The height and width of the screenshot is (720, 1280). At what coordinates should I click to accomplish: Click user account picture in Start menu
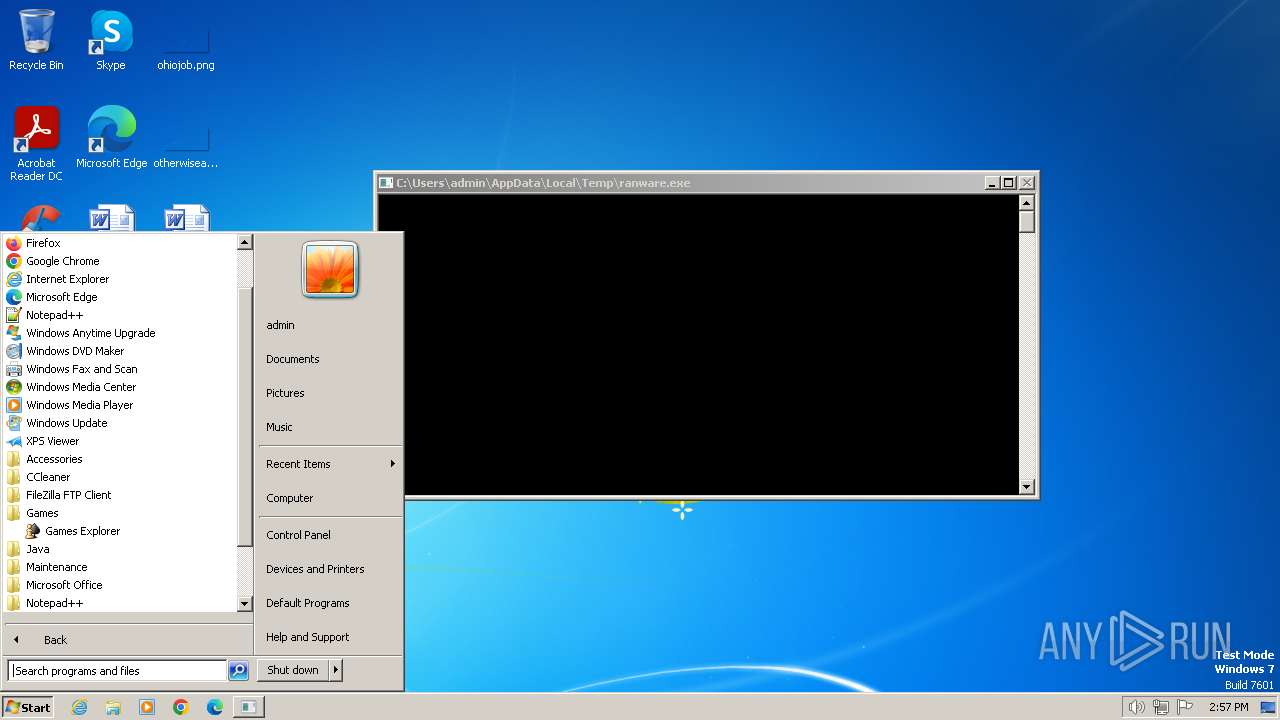point(330,269)
